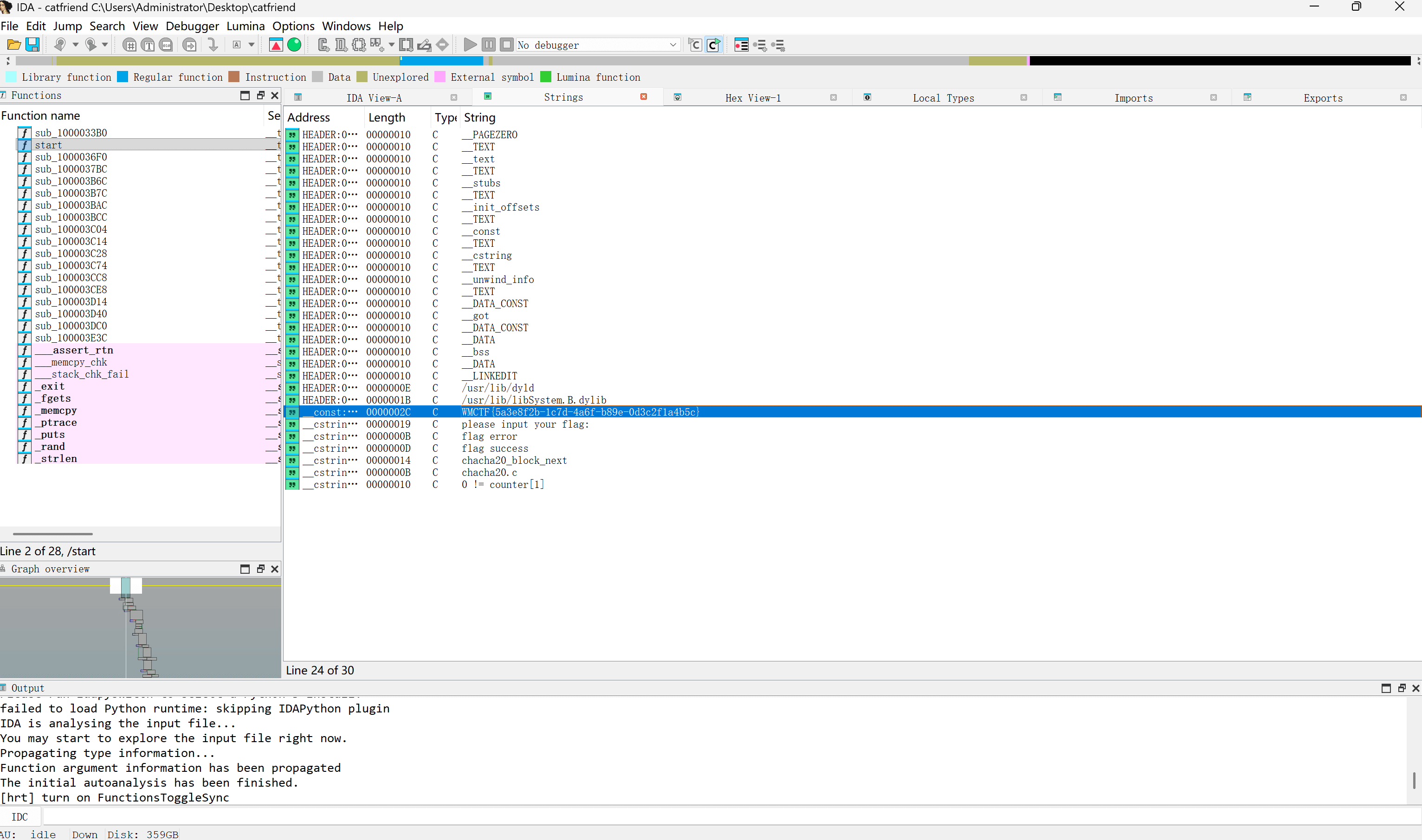This screenshot has width=1422, height=840.
Task: Click the Graph overview thumbnail
Action: pos(141,627)
